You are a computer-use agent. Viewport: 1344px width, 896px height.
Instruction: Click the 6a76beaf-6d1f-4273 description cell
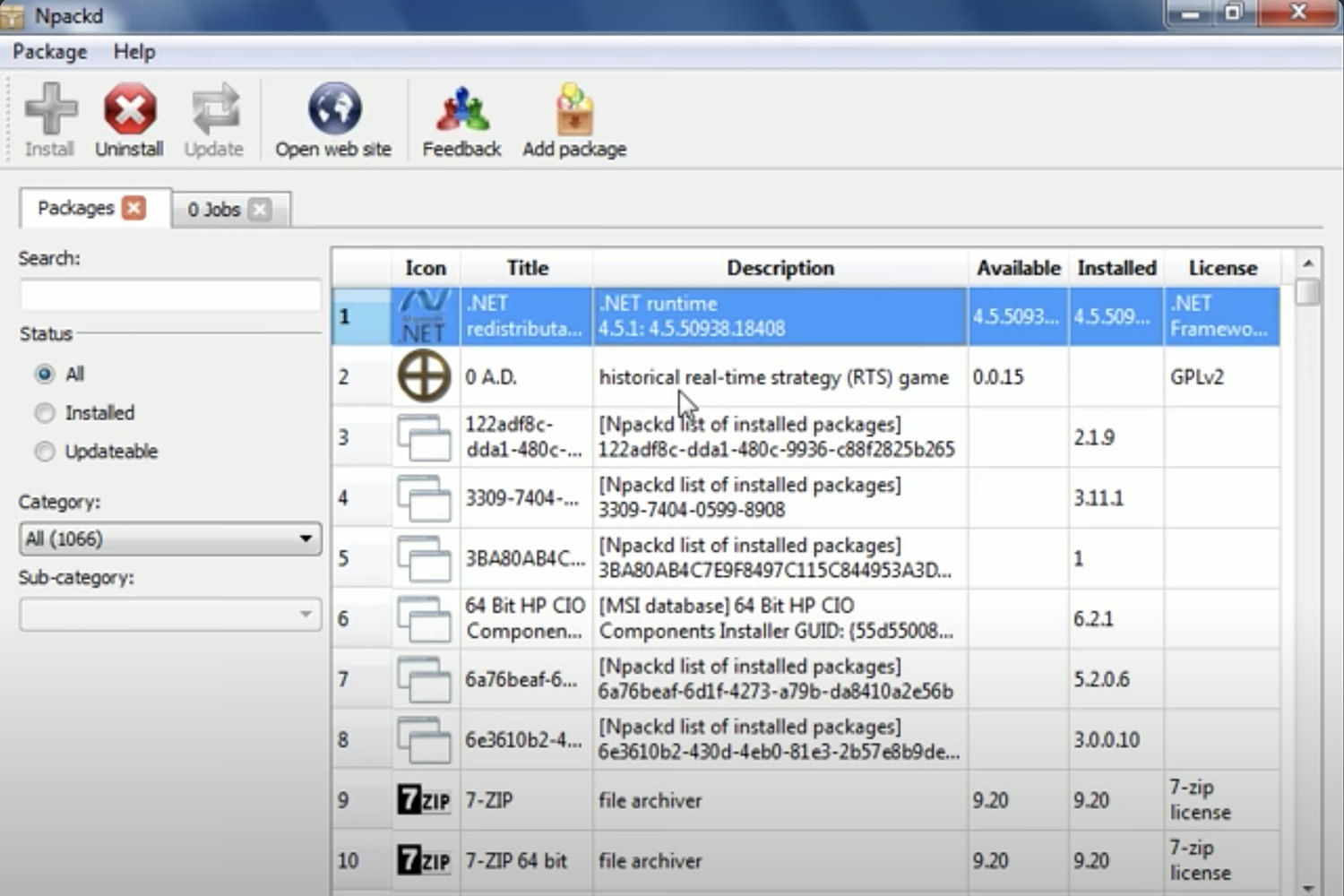pos(780,679)
